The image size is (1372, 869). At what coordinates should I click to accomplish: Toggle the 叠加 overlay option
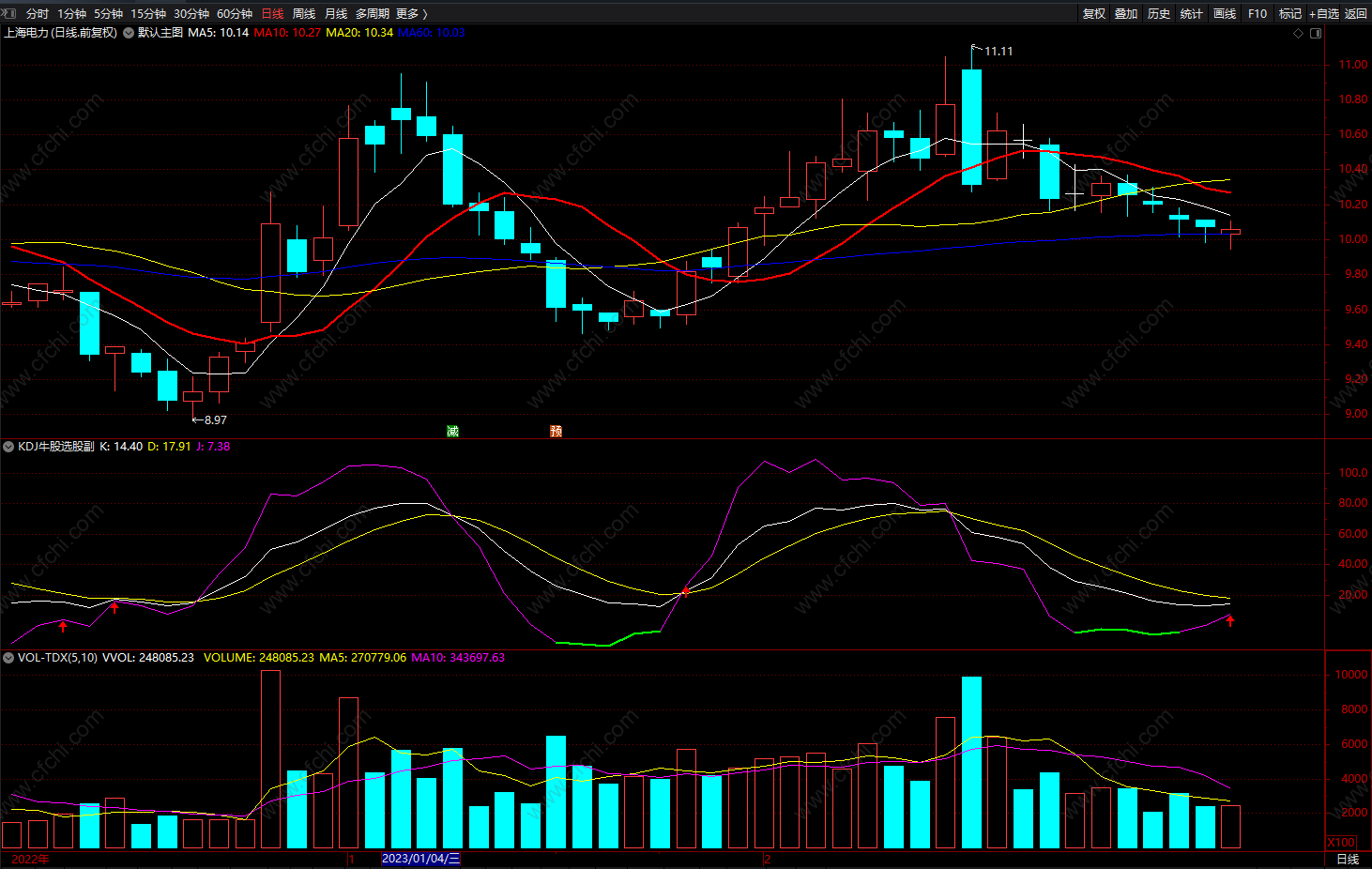pyautogui.click(x=1126, y=14)
